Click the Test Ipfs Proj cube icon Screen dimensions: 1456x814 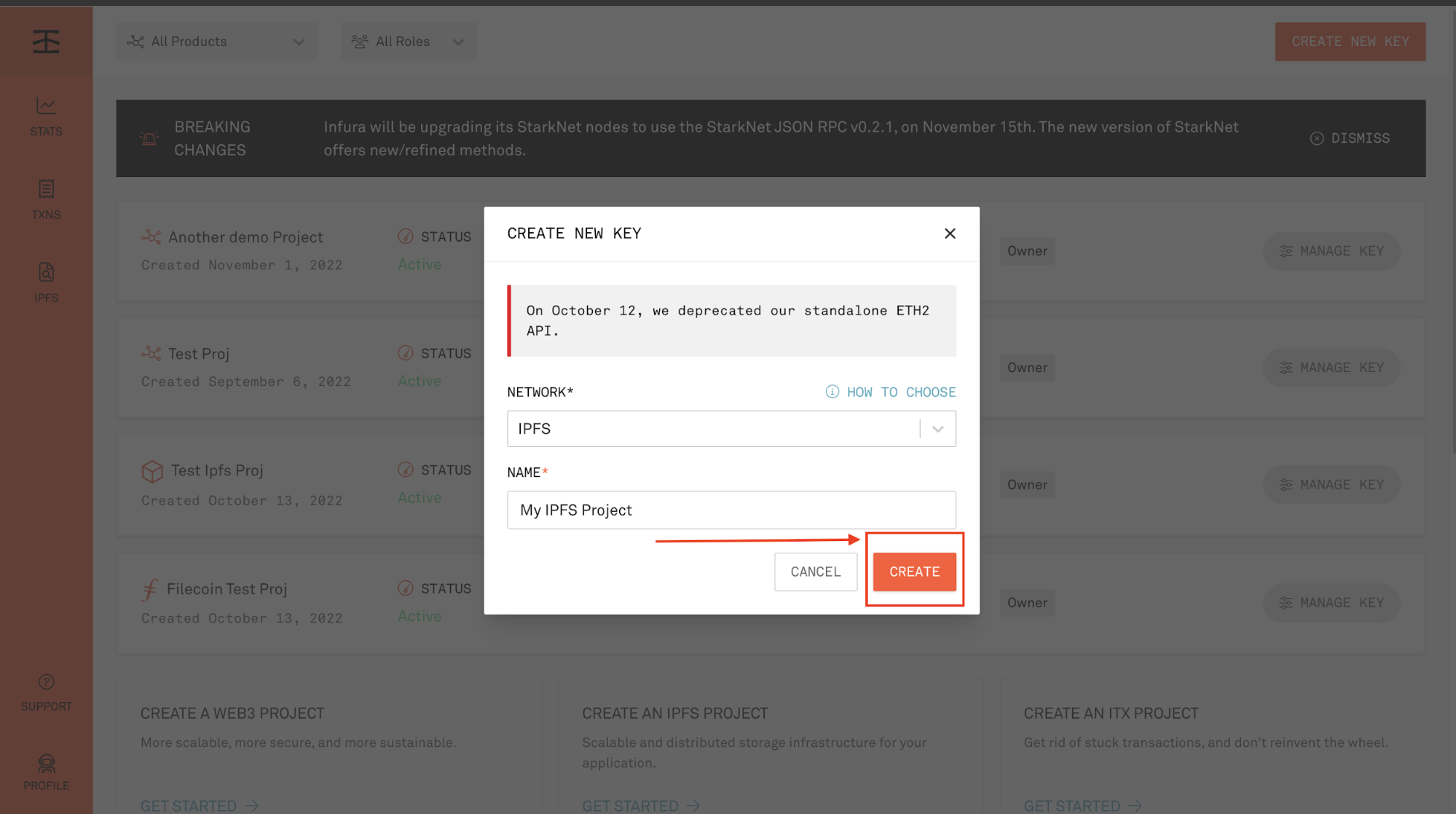pyautogui.click(x=151, y=471)
